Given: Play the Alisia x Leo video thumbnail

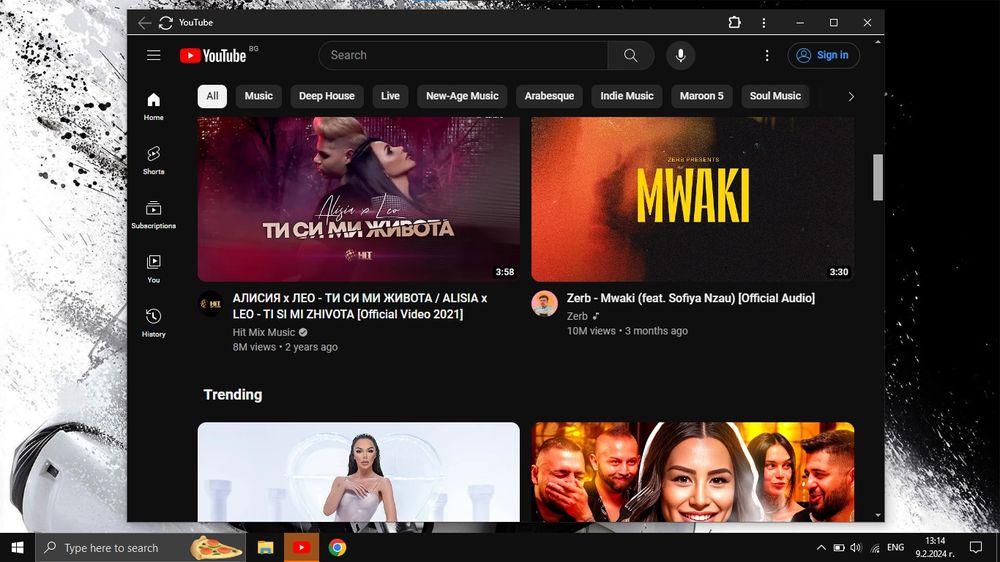Looking at the screenshot, I should tap(358, 198).
